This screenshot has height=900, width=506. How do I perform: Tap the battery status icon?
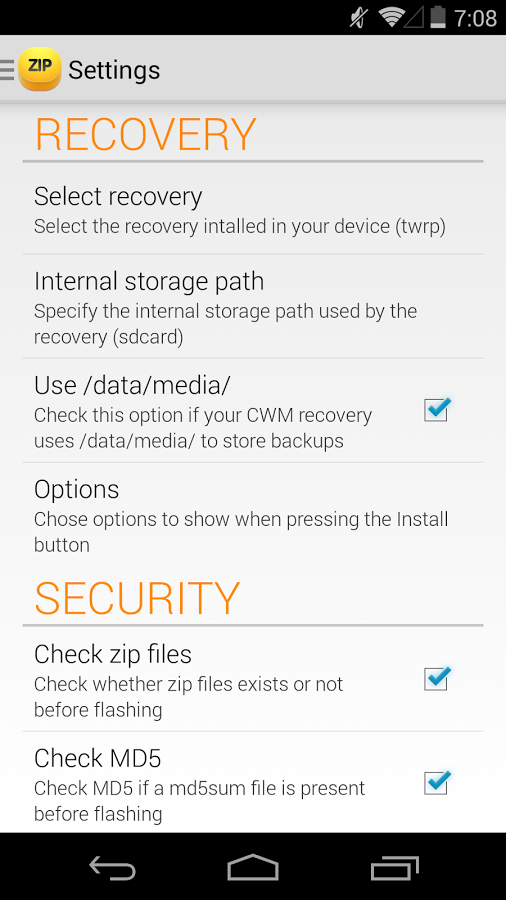437,17
